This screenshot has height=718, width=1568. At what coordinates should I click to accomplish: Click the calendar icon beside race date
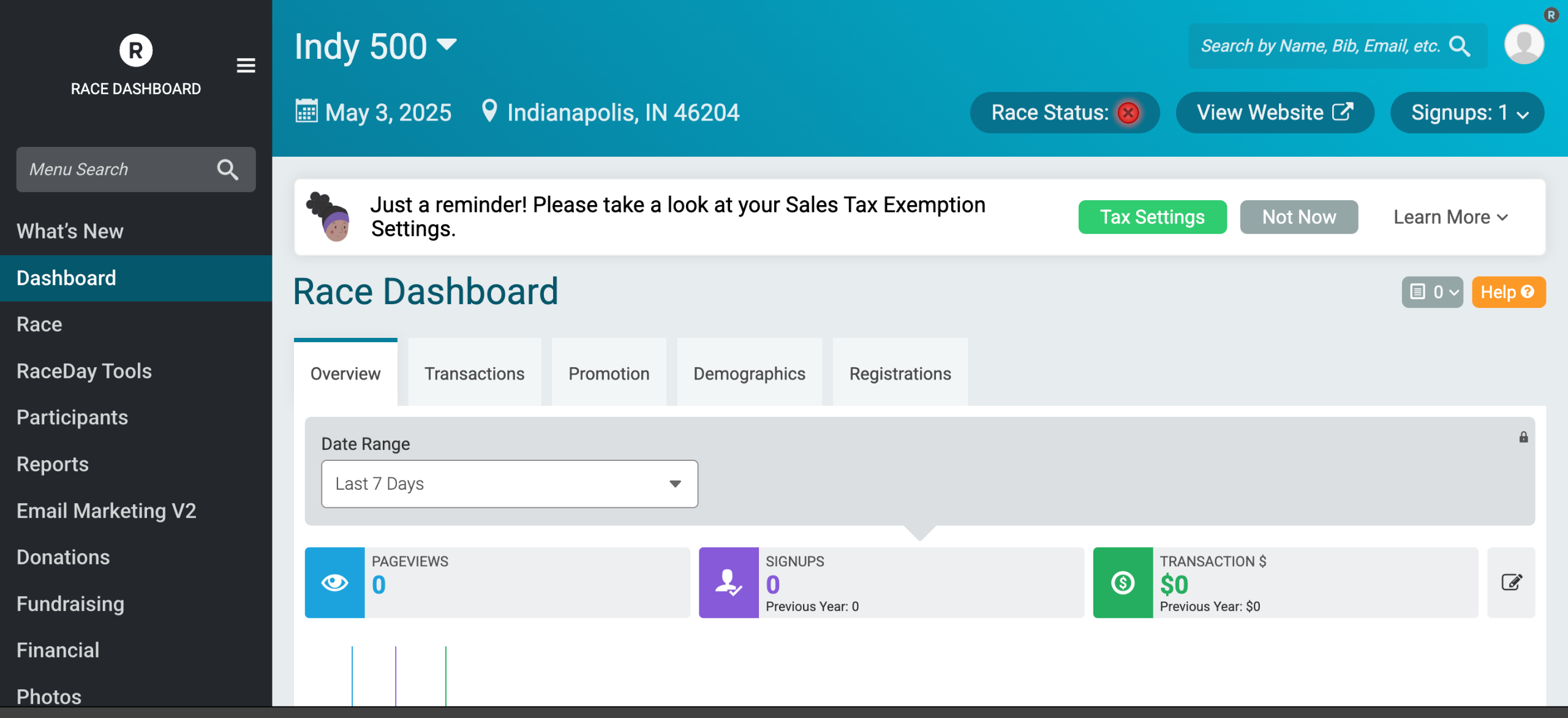tap(306, 111)
